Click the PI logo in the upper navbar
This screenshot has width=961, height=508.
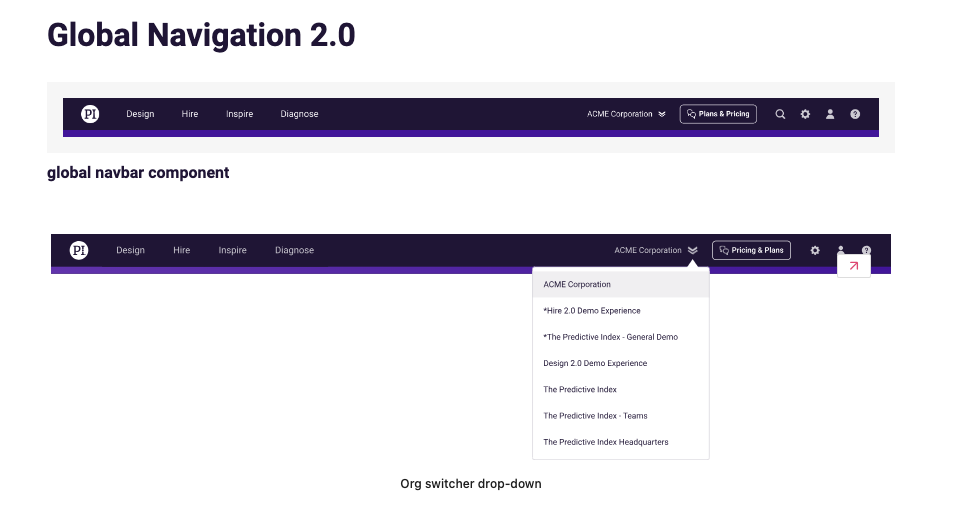[90, 114]
